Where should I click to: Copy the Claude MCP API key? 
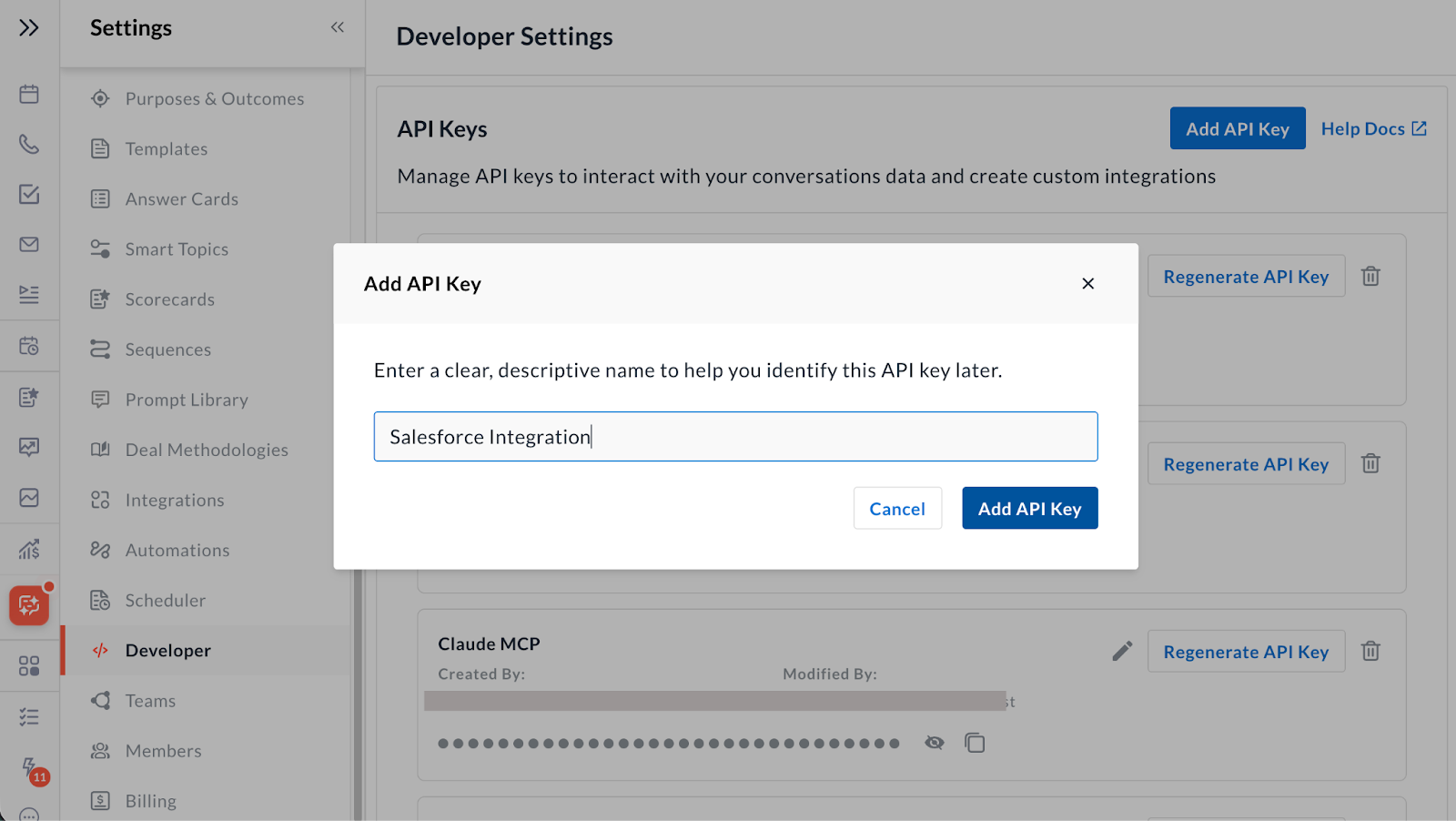point(975,742)
